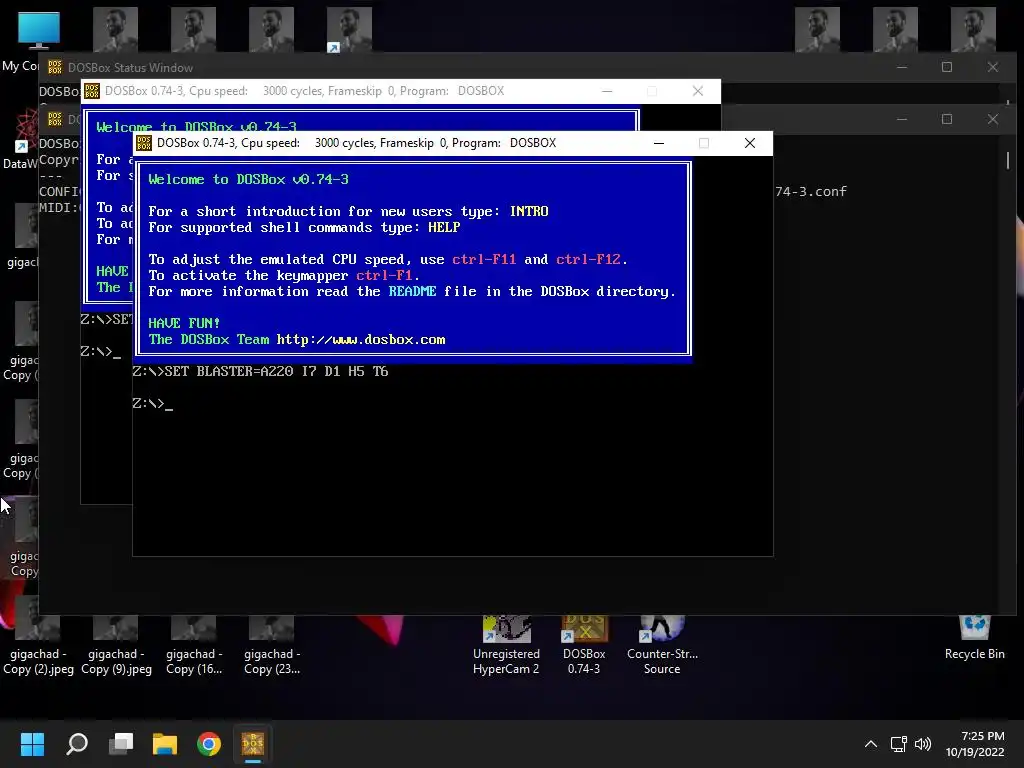Select gigachad - Copy (23... file

pos(272,645)
